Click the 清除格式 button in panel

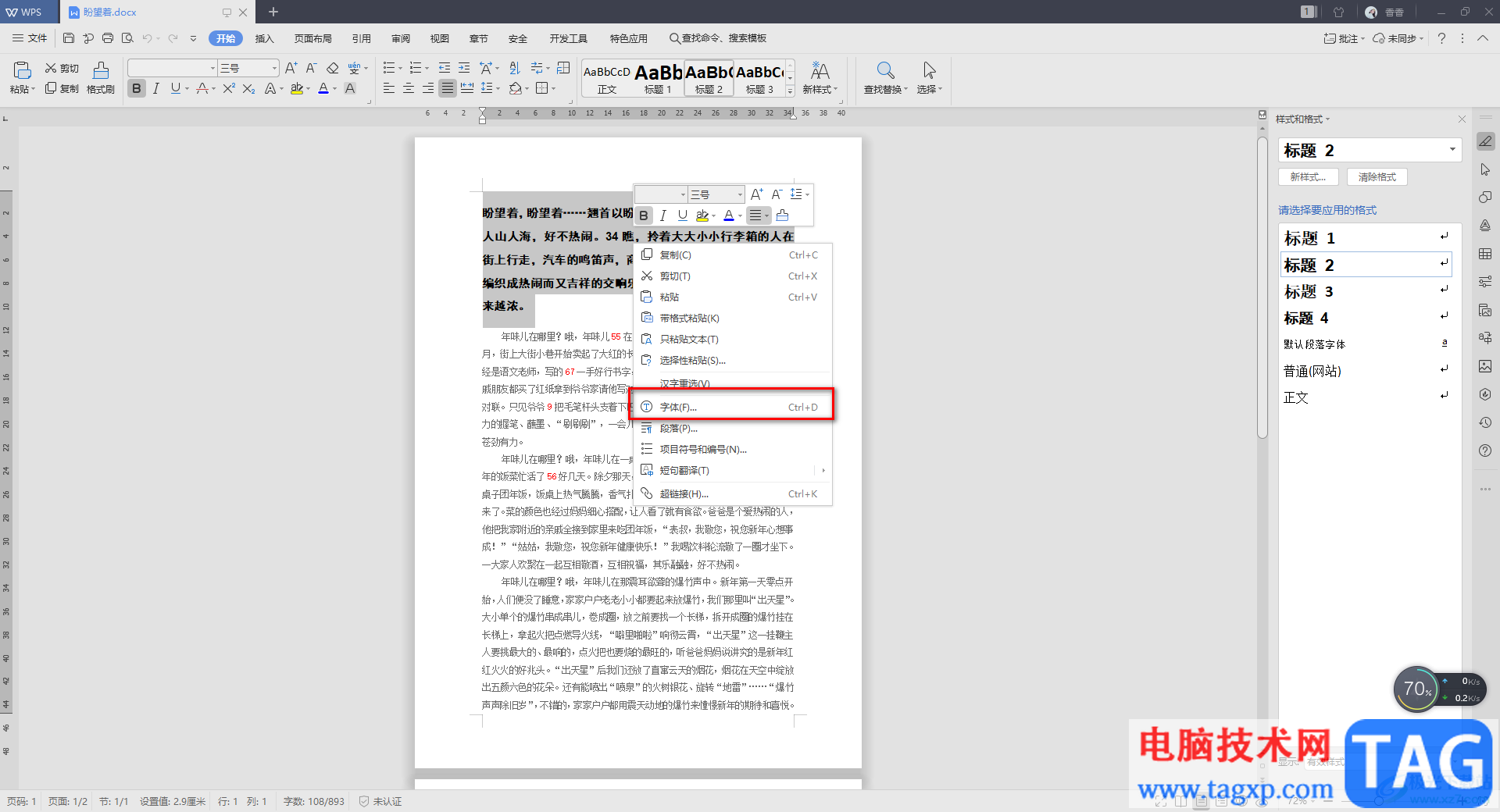[x=1377, y=177]
